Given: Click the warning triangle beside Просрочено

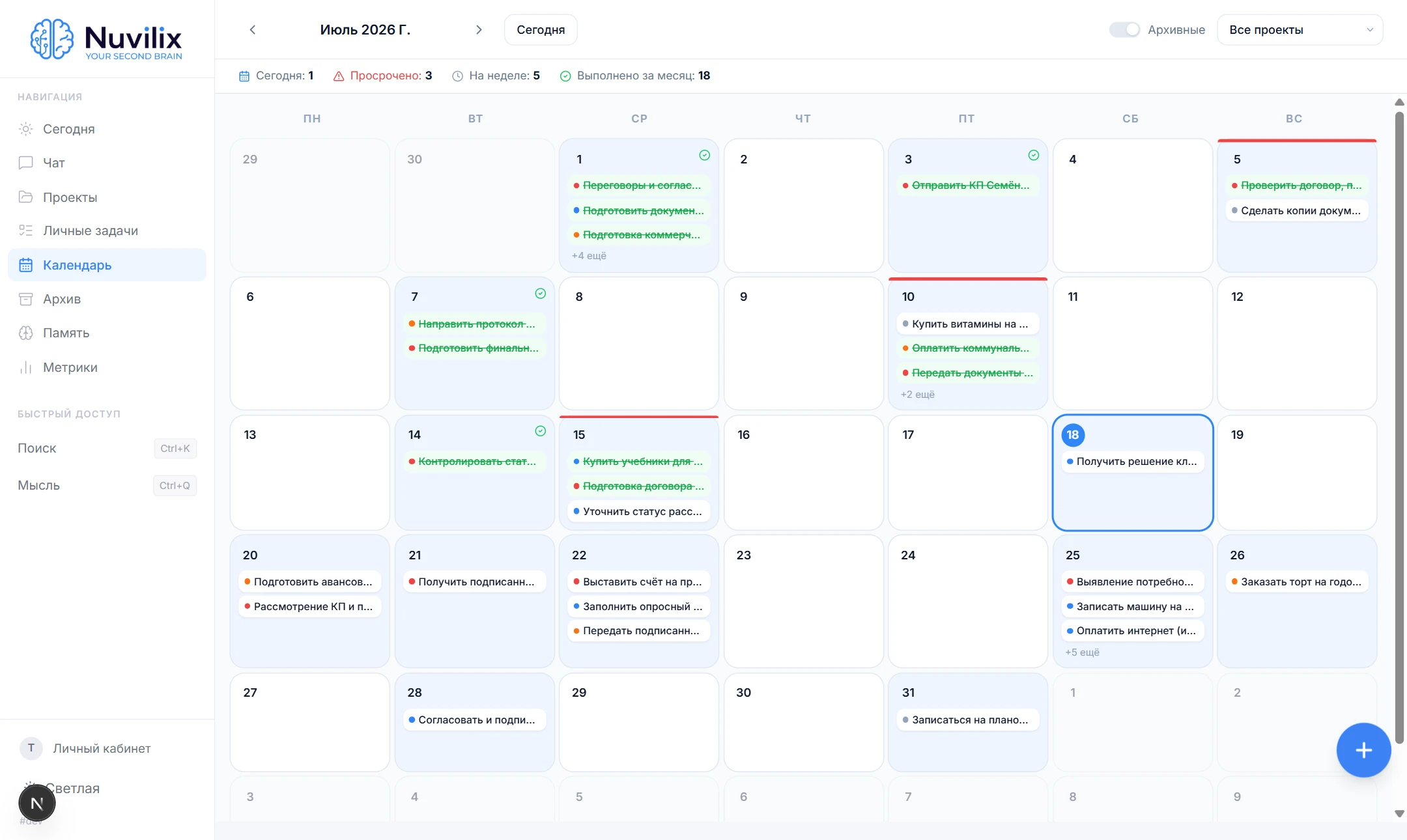Looking at the screenshot, I should tap(339, 76).
